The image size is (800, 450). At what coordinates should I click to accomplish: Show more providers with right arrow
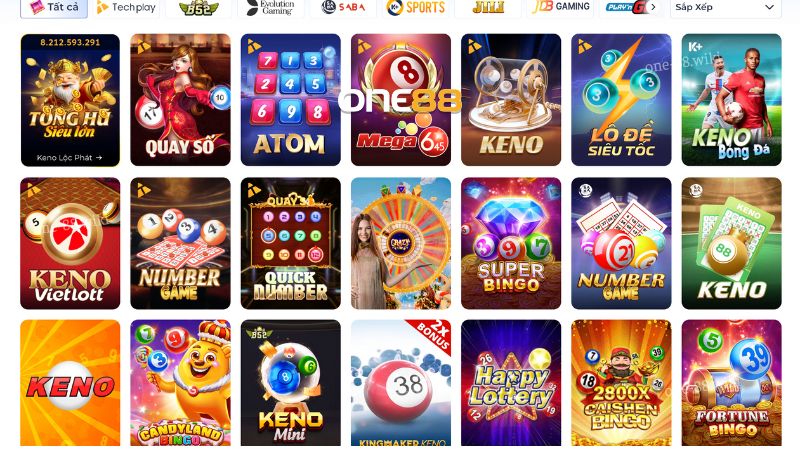[653, 7]
